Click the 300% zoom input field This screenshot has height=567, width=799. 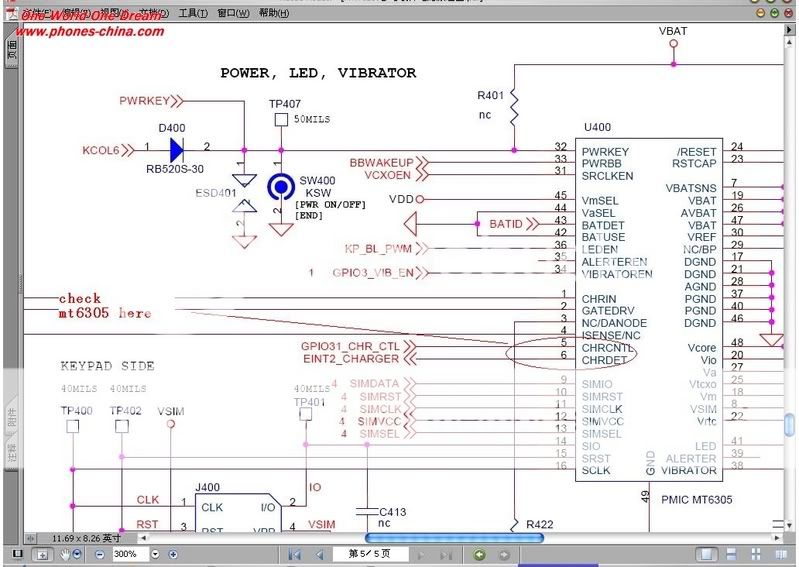point(130,554)
